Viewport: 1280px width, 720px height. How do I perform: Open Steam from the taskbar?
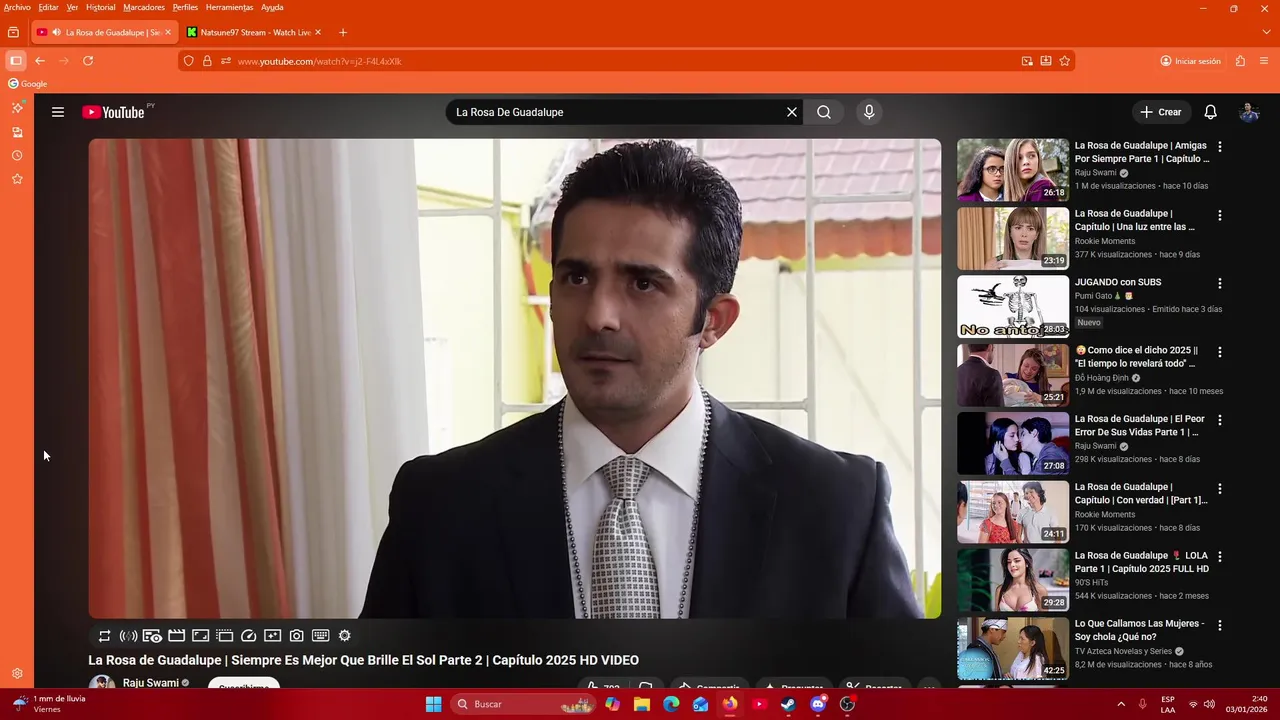click(x=788, y=704)
